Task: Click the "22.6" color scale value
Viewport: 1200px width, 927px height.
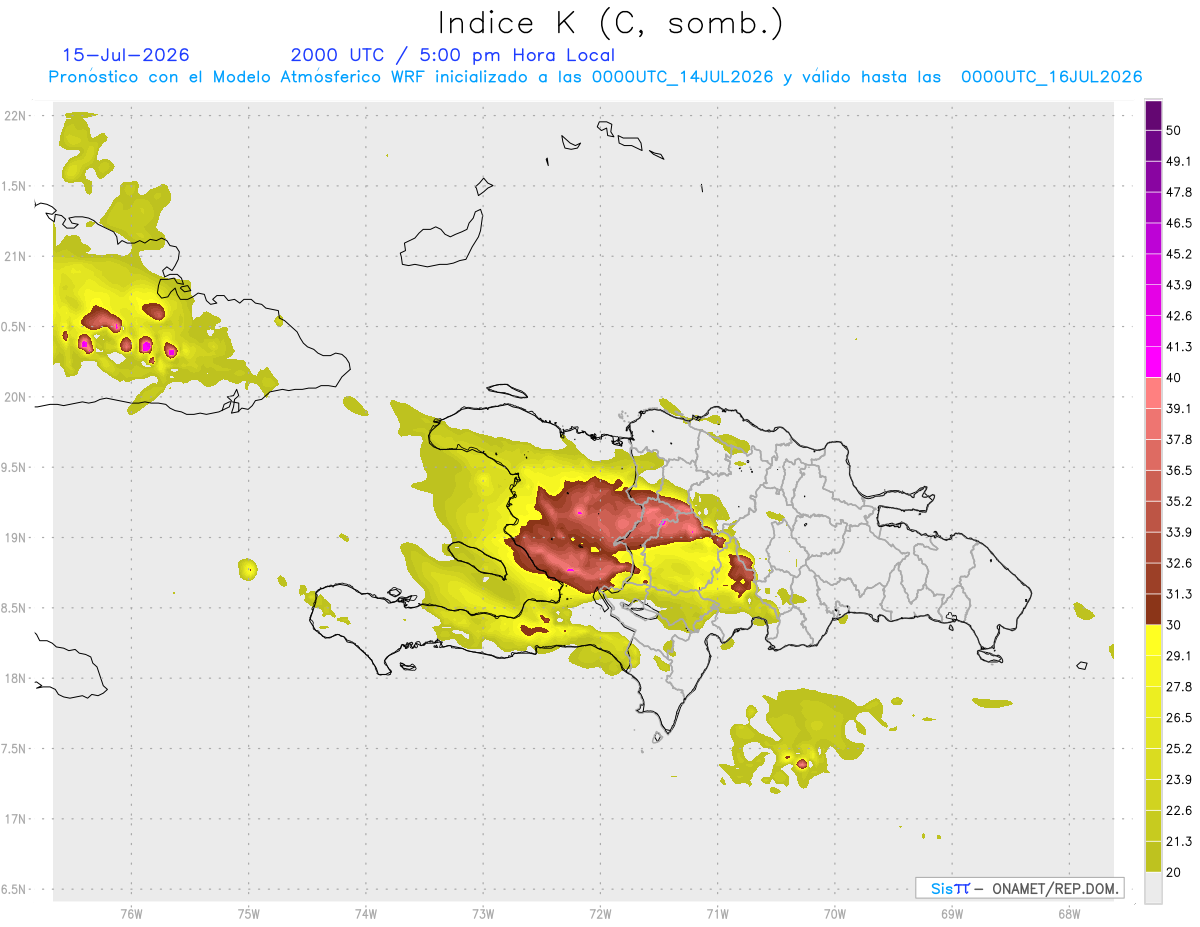Action: (1179, 811)
